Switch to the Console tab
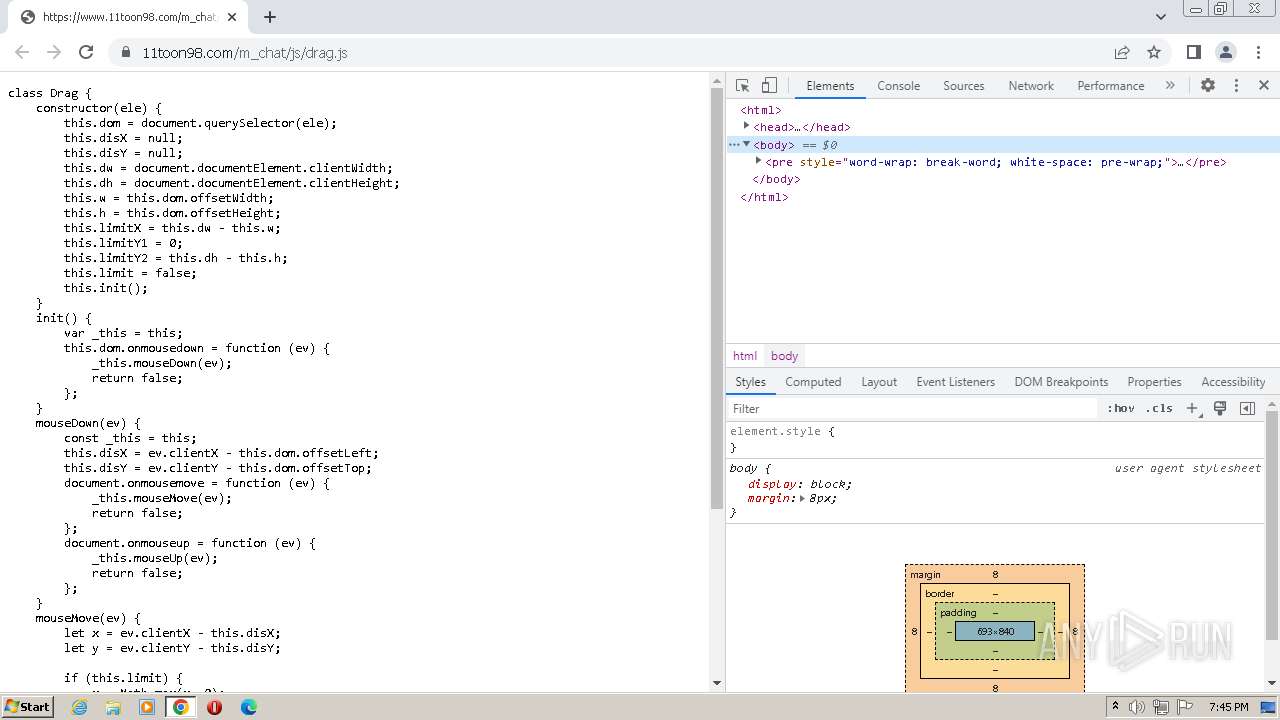 (x=898, y=86)
